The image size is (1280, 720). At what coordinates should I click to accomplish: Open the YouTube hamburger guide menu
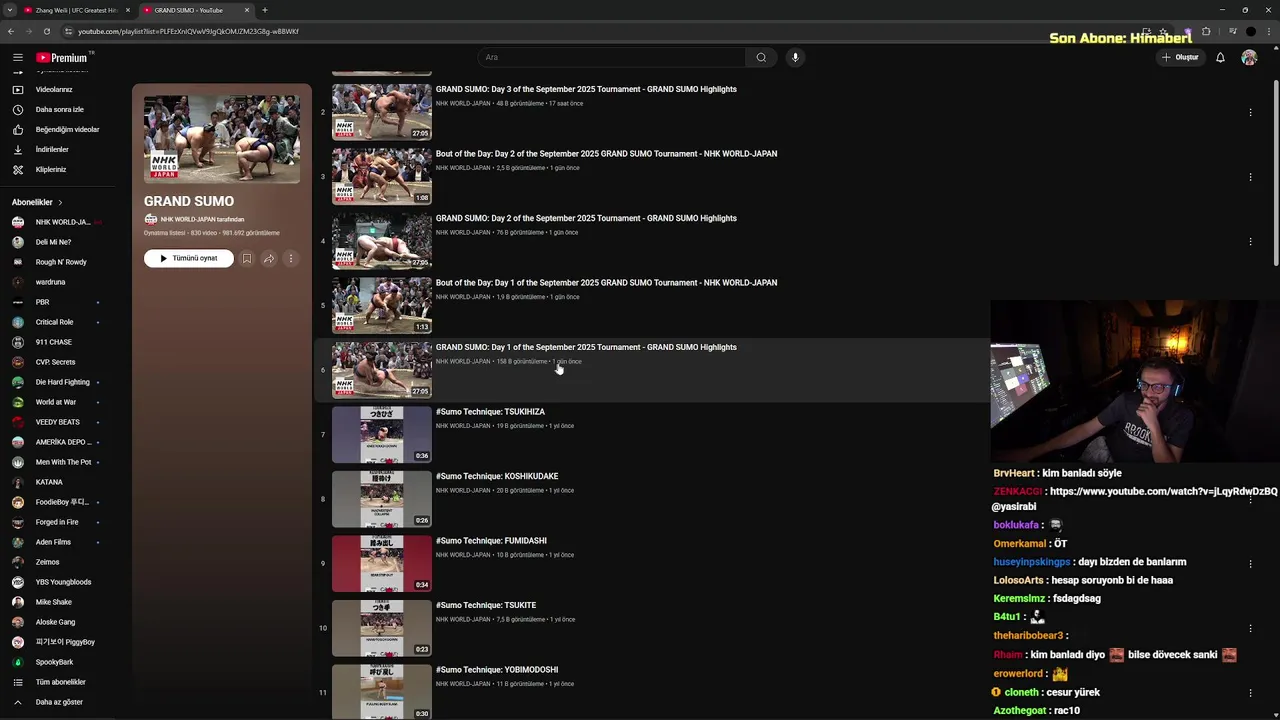pos(17,57)
